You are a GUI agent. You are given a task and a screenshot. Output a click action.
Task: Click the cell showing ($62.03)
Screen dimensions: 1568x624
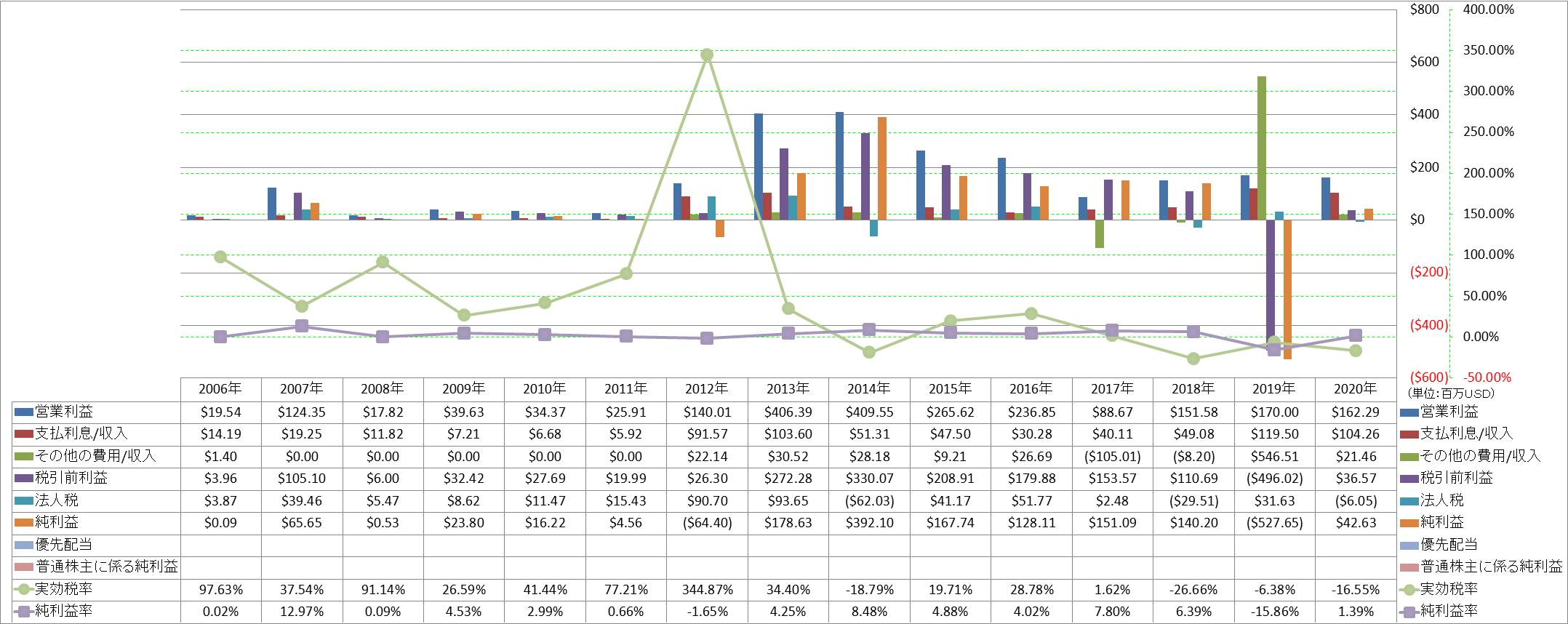(869, 501)
